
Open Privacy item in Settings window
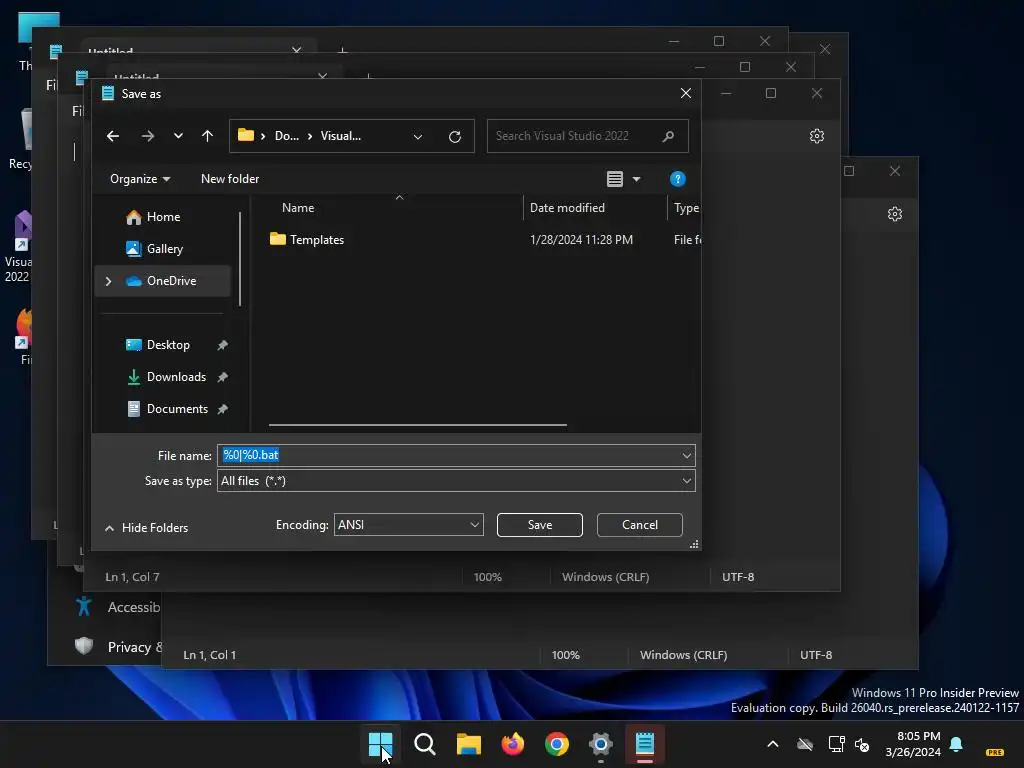click(x=119, y=647)
